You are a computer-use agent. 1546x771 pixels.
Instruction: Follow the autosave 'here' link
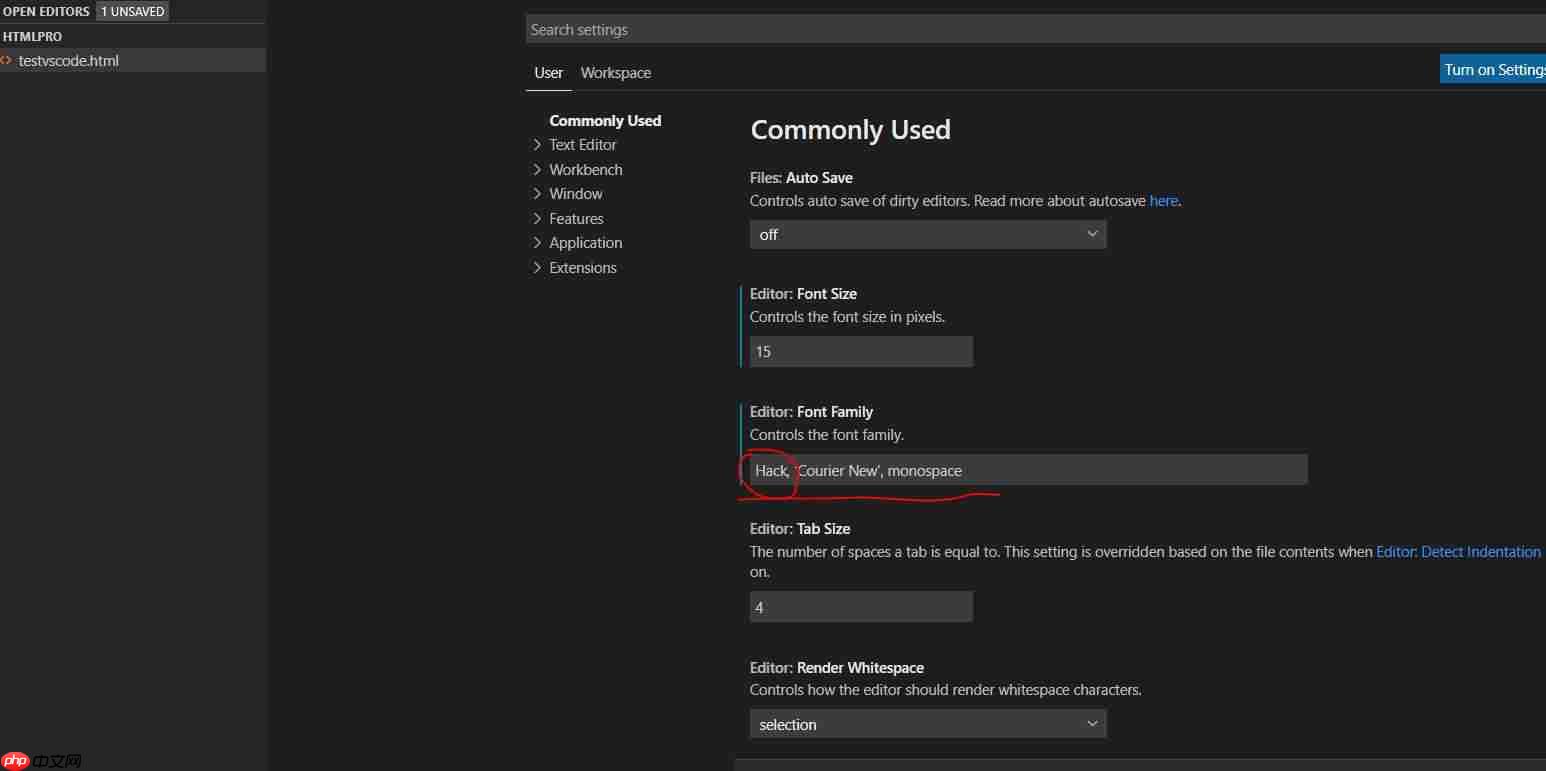[x=1164, y=201]
